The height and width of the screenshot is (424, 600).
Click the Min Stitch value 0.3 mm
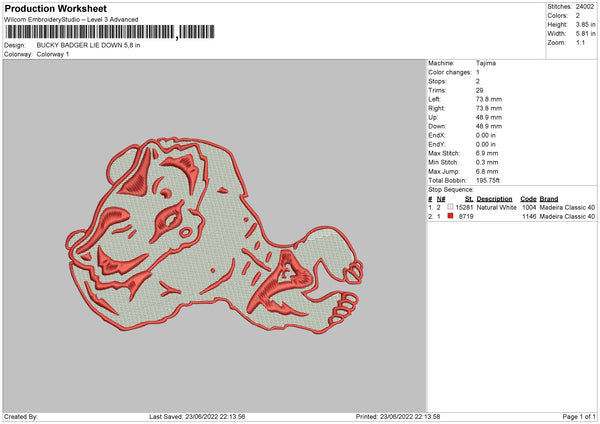(487, 162)
